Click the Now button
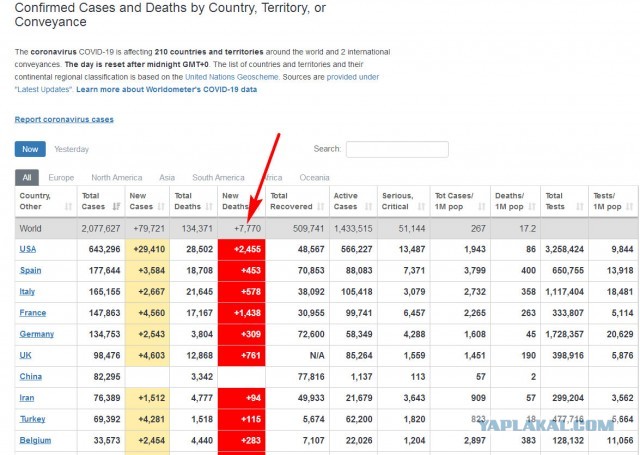 tap(30, 149)
